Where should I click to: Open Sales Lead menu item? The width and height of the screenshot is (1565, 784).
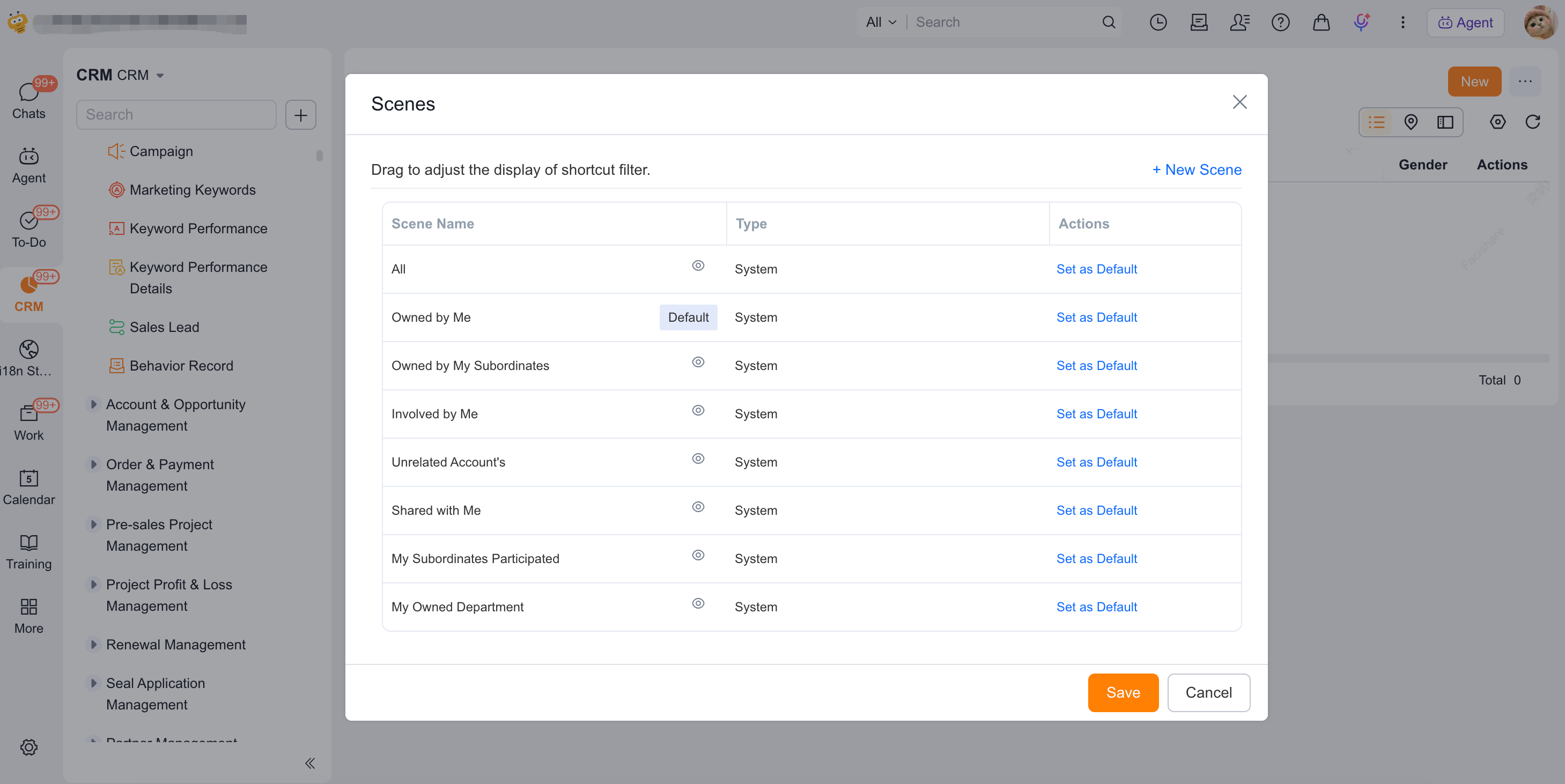tap(154, 327)
